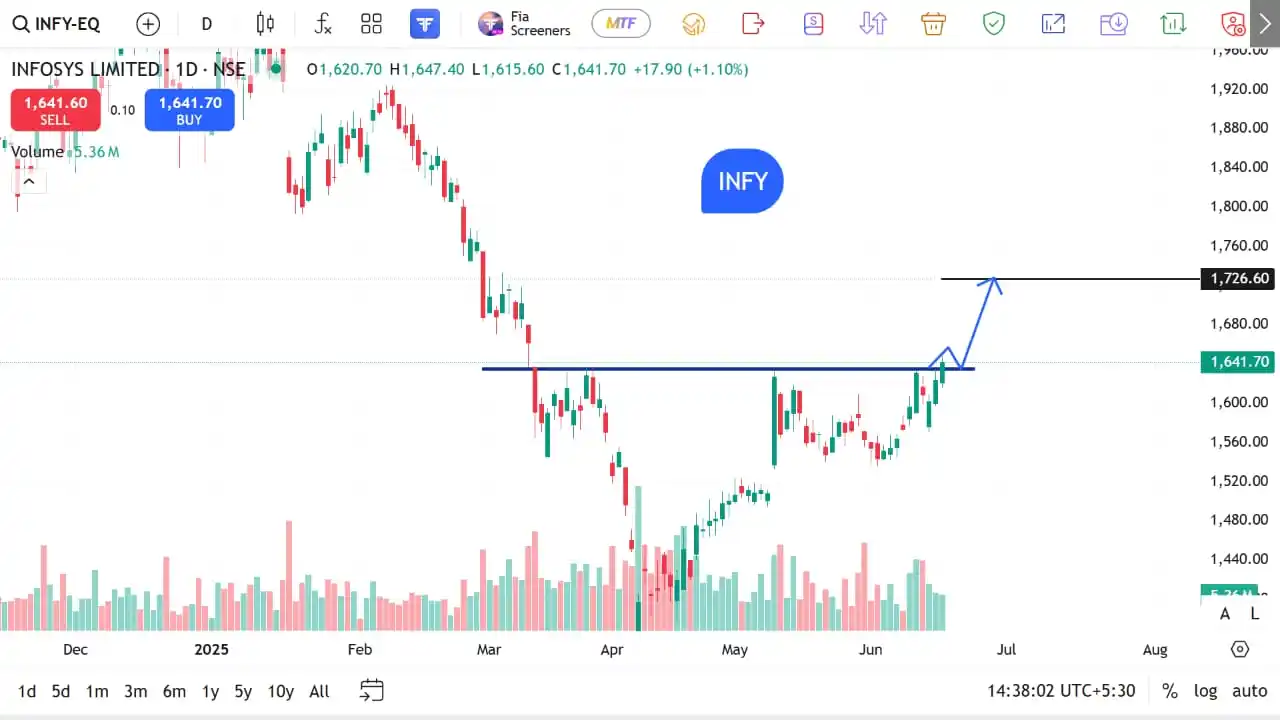The image size is (1280, 720).
Task: Open the D timeframe interval dropdown
Action: point(206,24)
